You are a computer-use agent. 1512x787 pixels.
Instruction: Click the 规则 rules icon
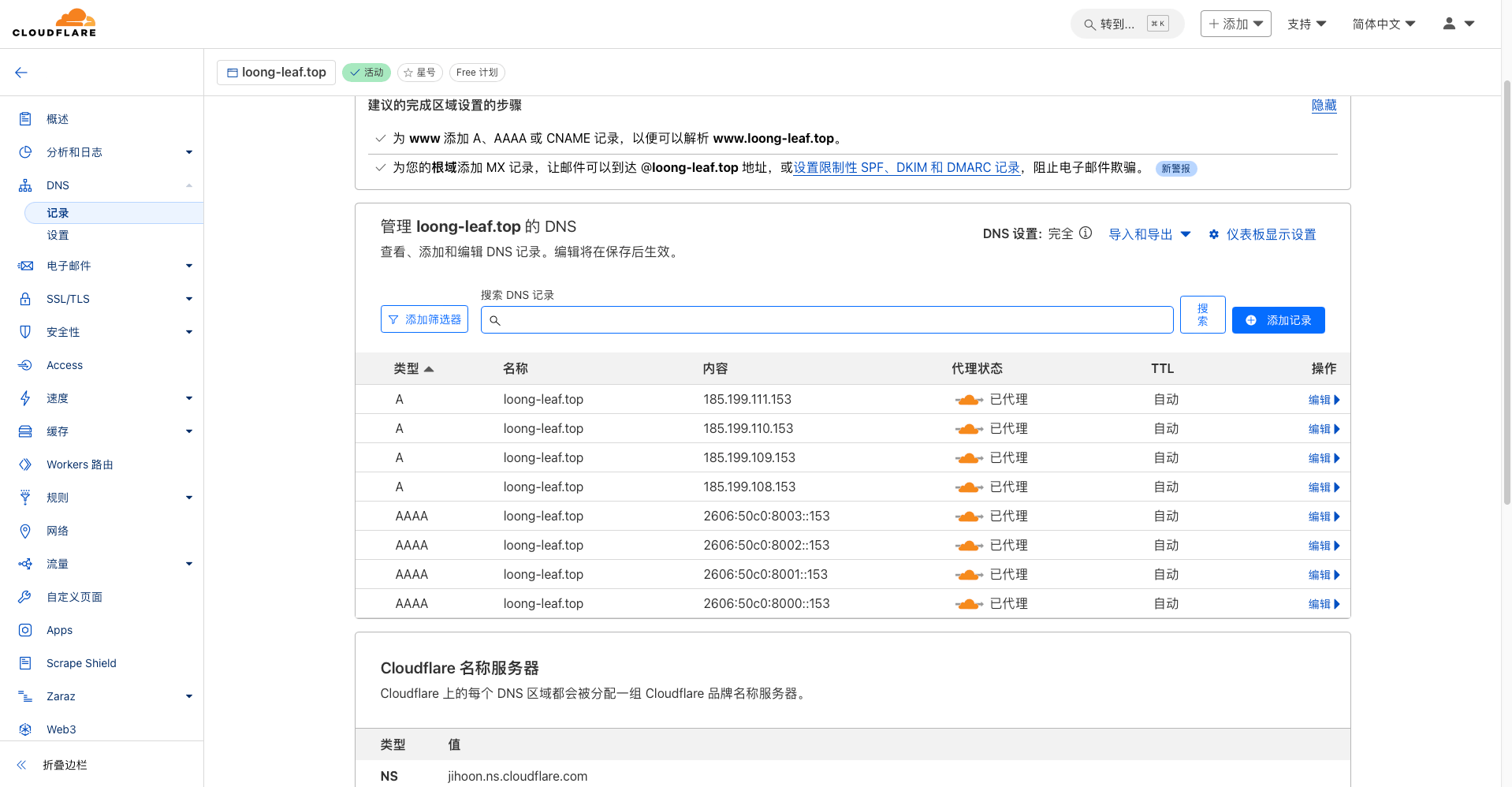click(25, 498)
